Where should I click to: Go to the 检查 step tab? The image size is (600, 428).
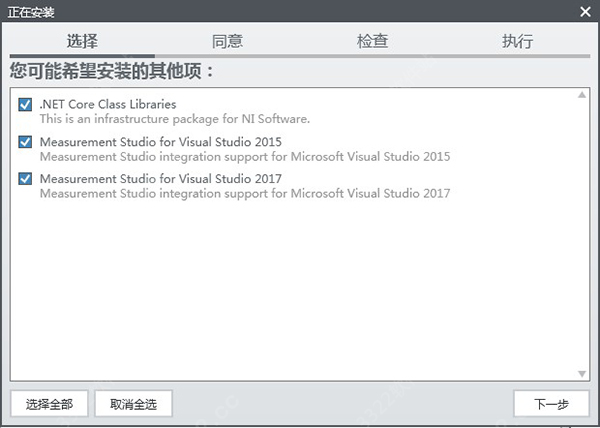point(372,41)
